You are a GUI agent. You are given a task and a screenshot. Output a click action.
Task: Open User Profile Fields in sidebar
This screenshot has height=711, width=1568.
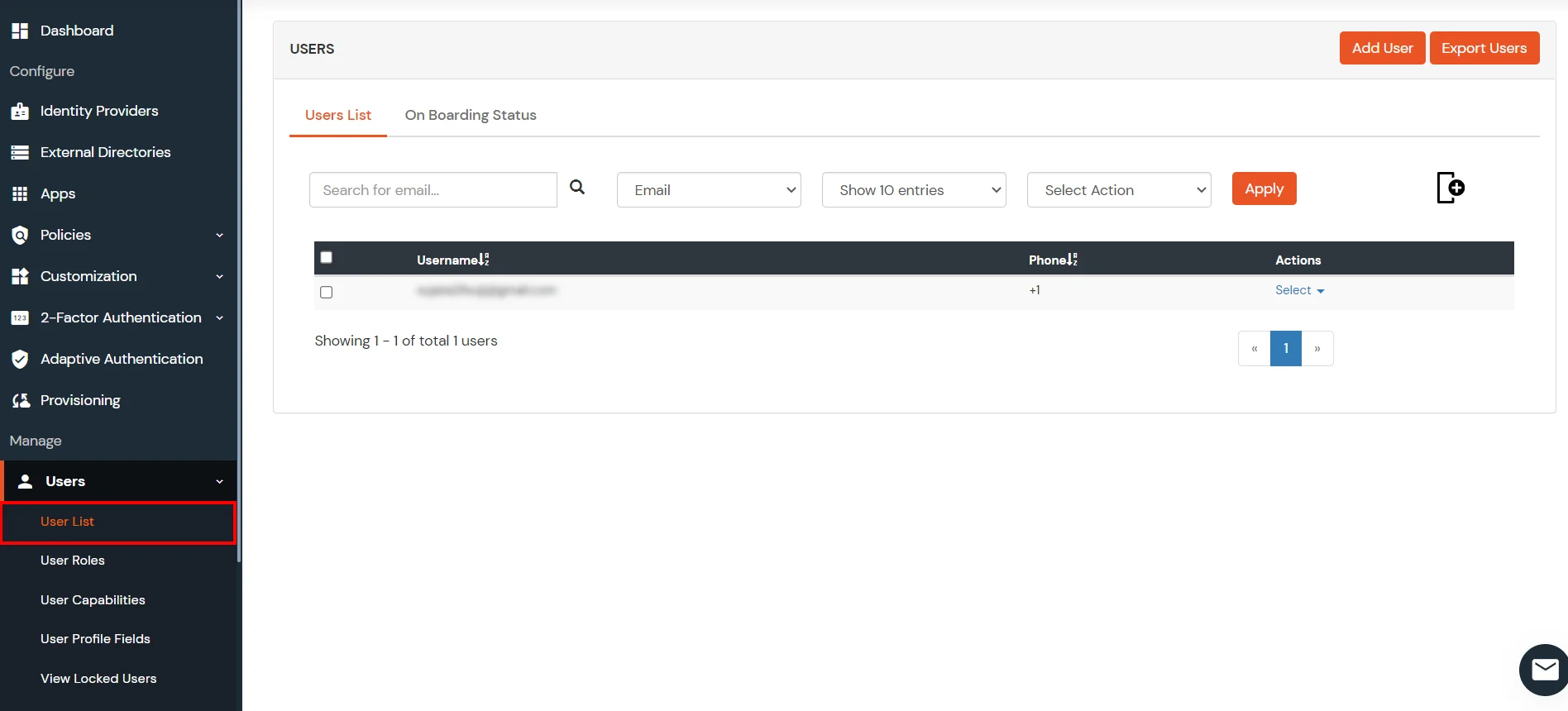click(x=95, y=639)
